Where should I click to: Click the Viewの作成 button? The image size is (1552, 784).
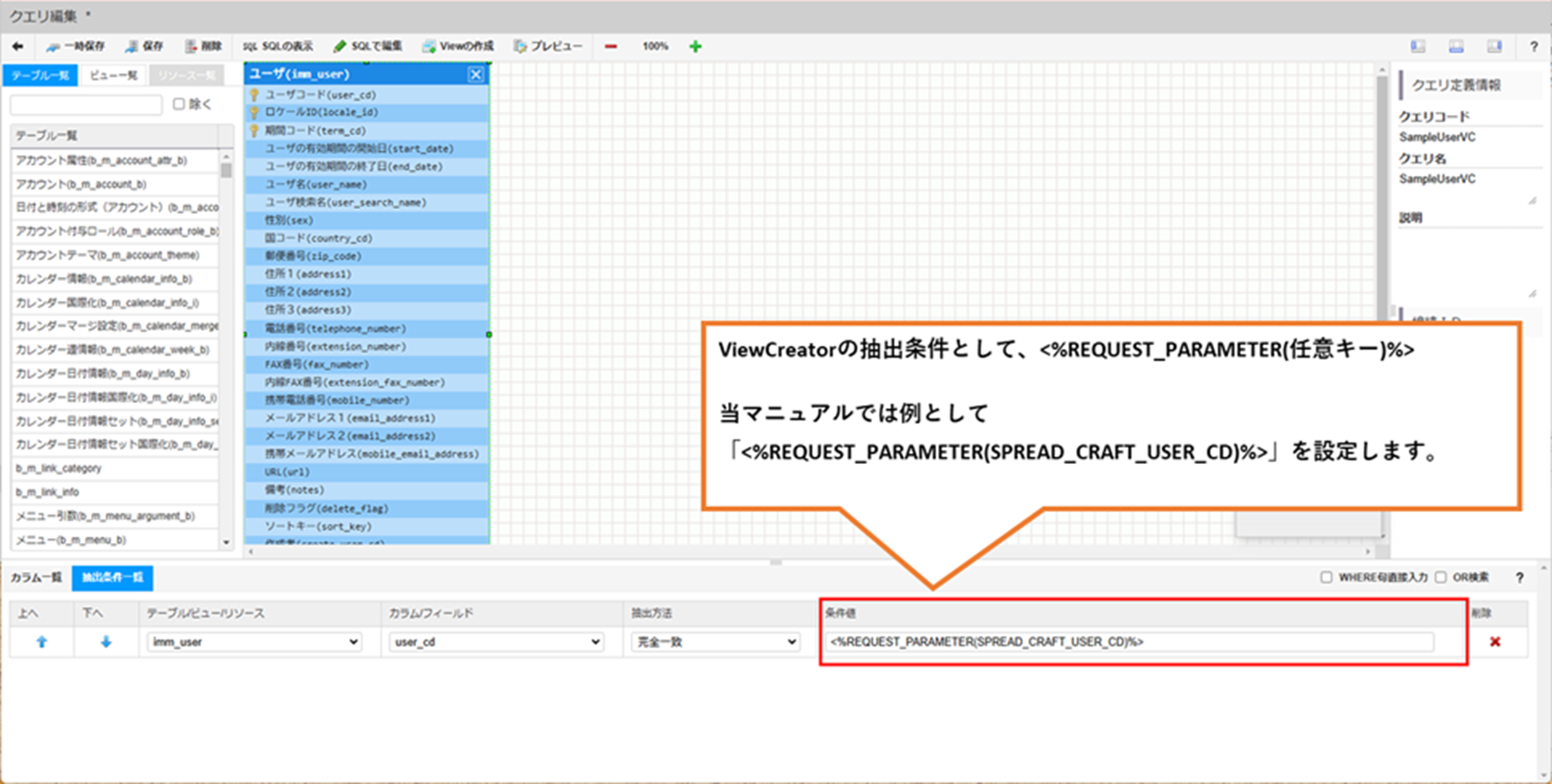point(458,46)
